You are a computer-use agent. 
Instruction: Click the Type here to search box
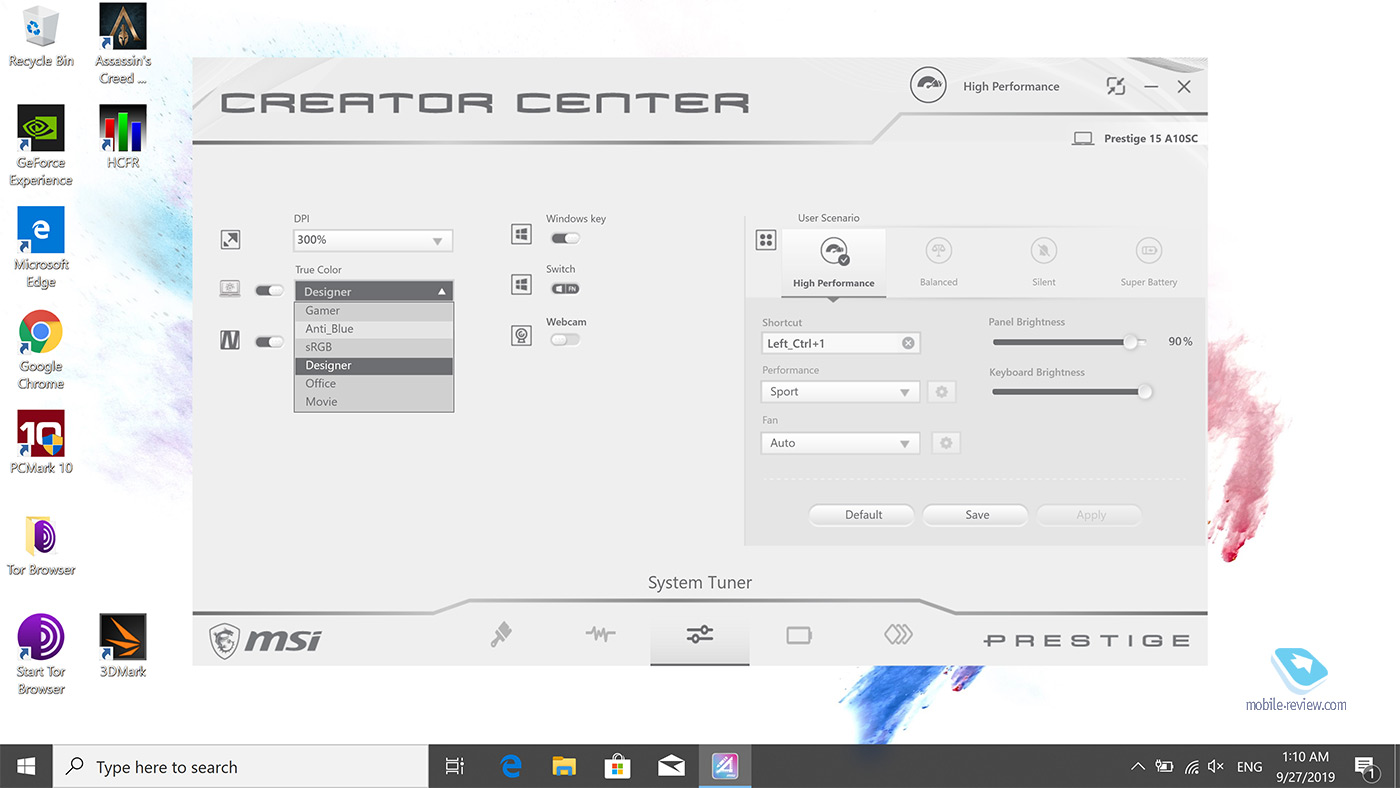[241, 767]
